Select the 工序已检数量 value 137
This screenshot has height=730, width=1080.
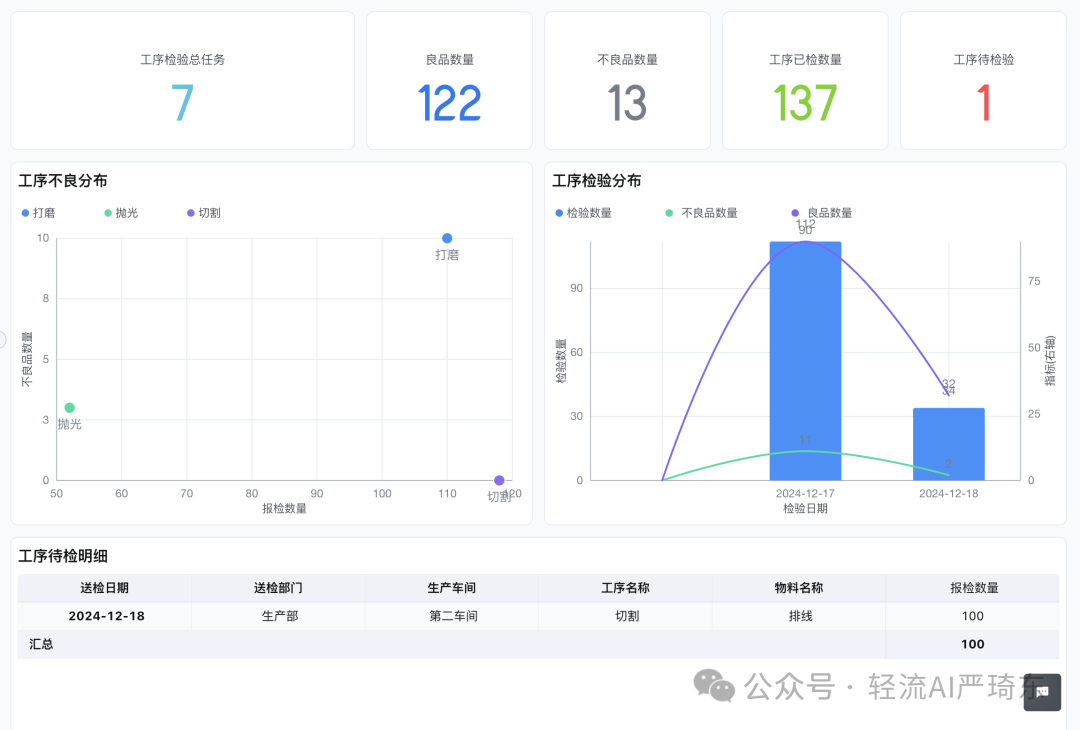tap(805, 103)
